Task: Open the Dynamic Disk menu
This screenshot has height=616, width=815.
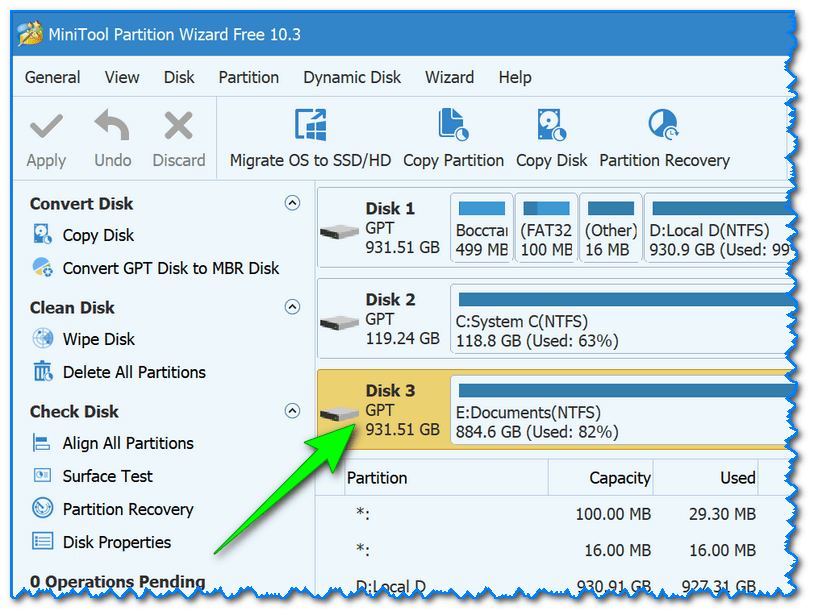Action: click(352, 77)
